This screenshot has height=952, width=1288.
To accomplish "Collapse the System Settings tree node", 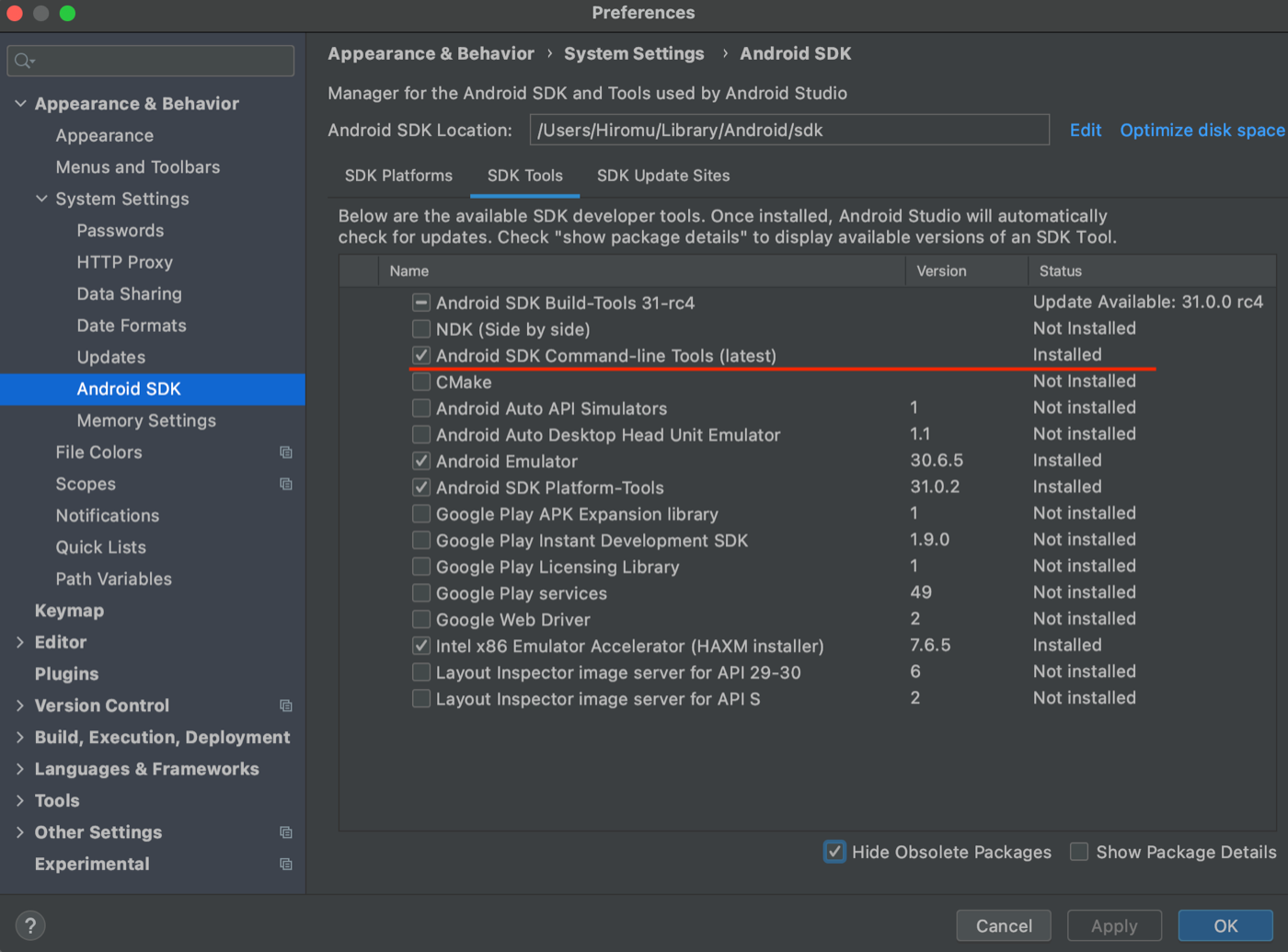I will 41,199.
